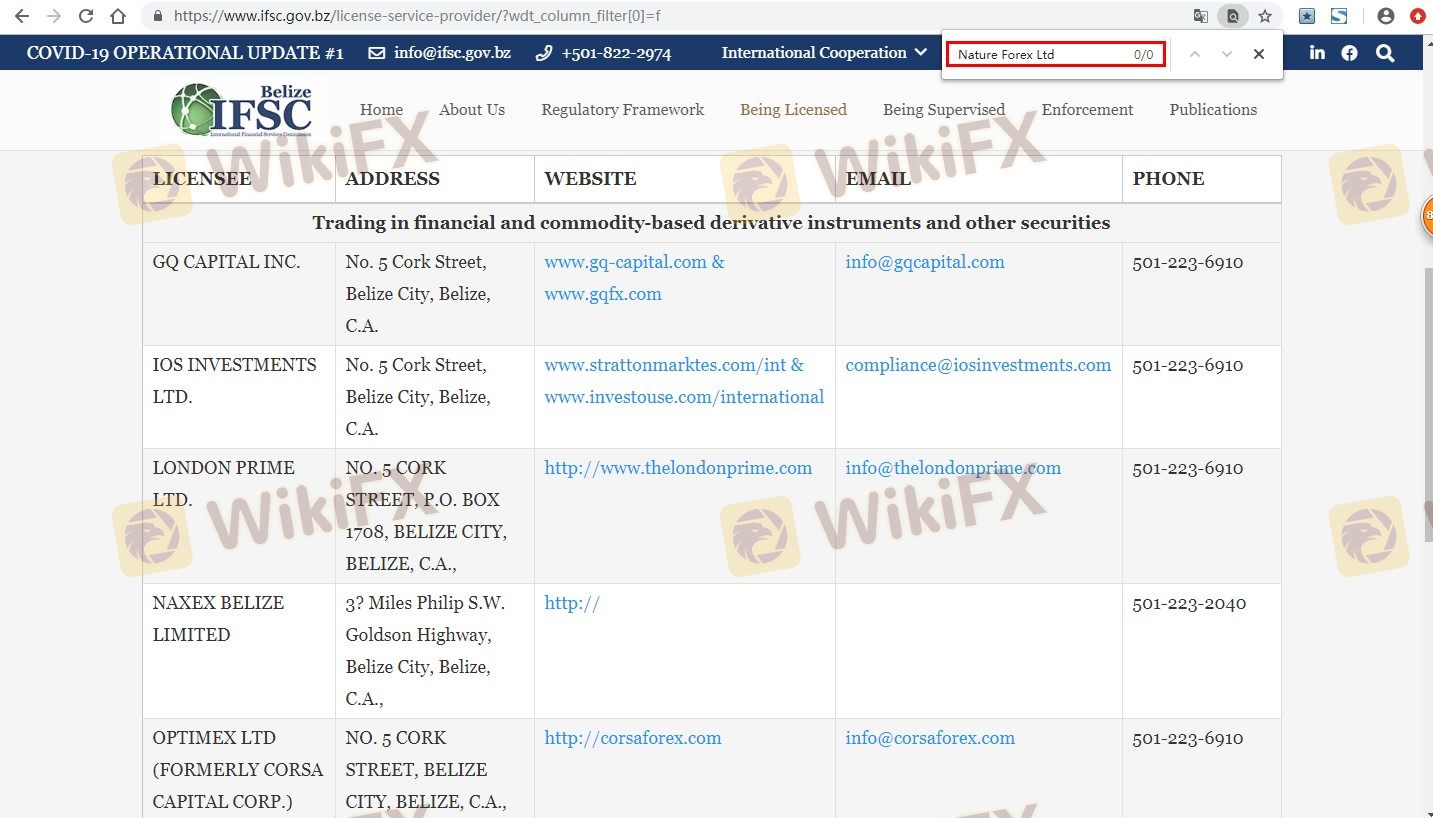Select the GQ CAPITAL INC. licensee cell
This screenshot has width=1433, height=818.
pos(239,294)
